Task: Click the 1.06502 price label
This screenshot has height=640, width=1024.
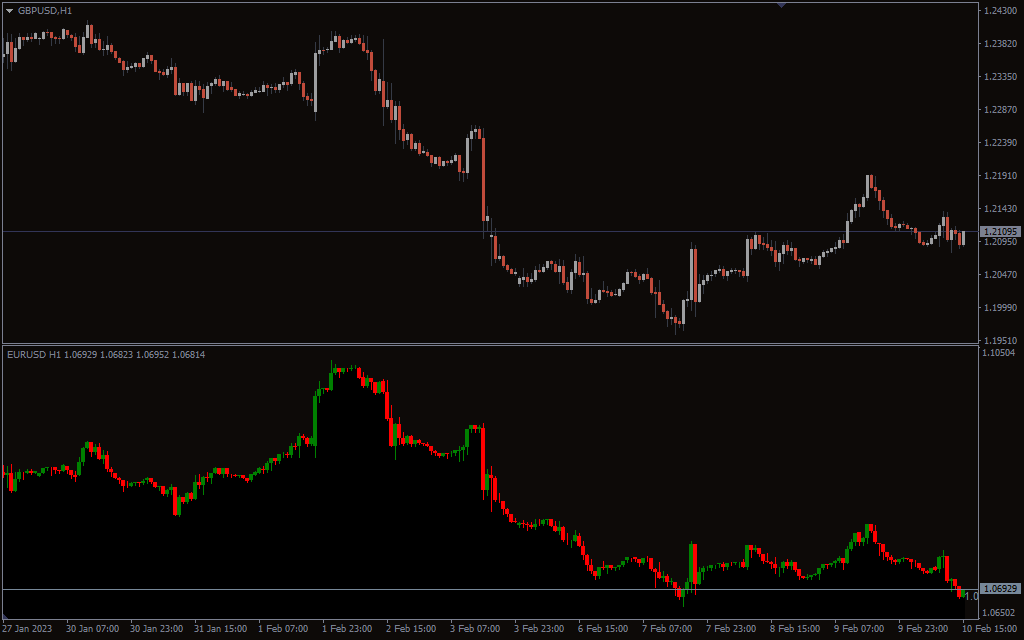Action: click(x=1000, y=613)
